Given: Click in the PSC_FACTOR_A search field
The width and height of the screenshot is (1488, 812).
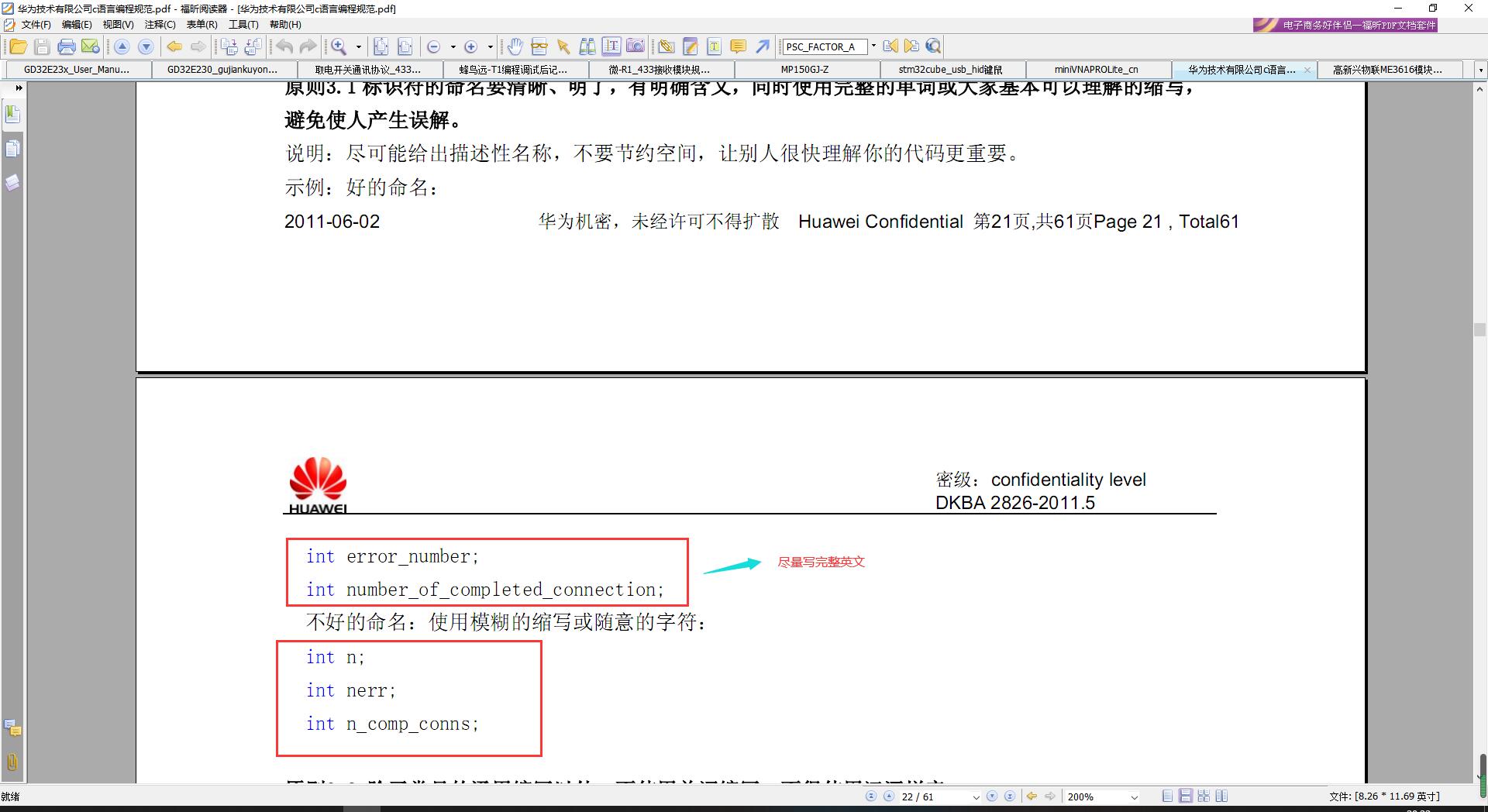Looking at the screenshot, I should coord(824,46).
